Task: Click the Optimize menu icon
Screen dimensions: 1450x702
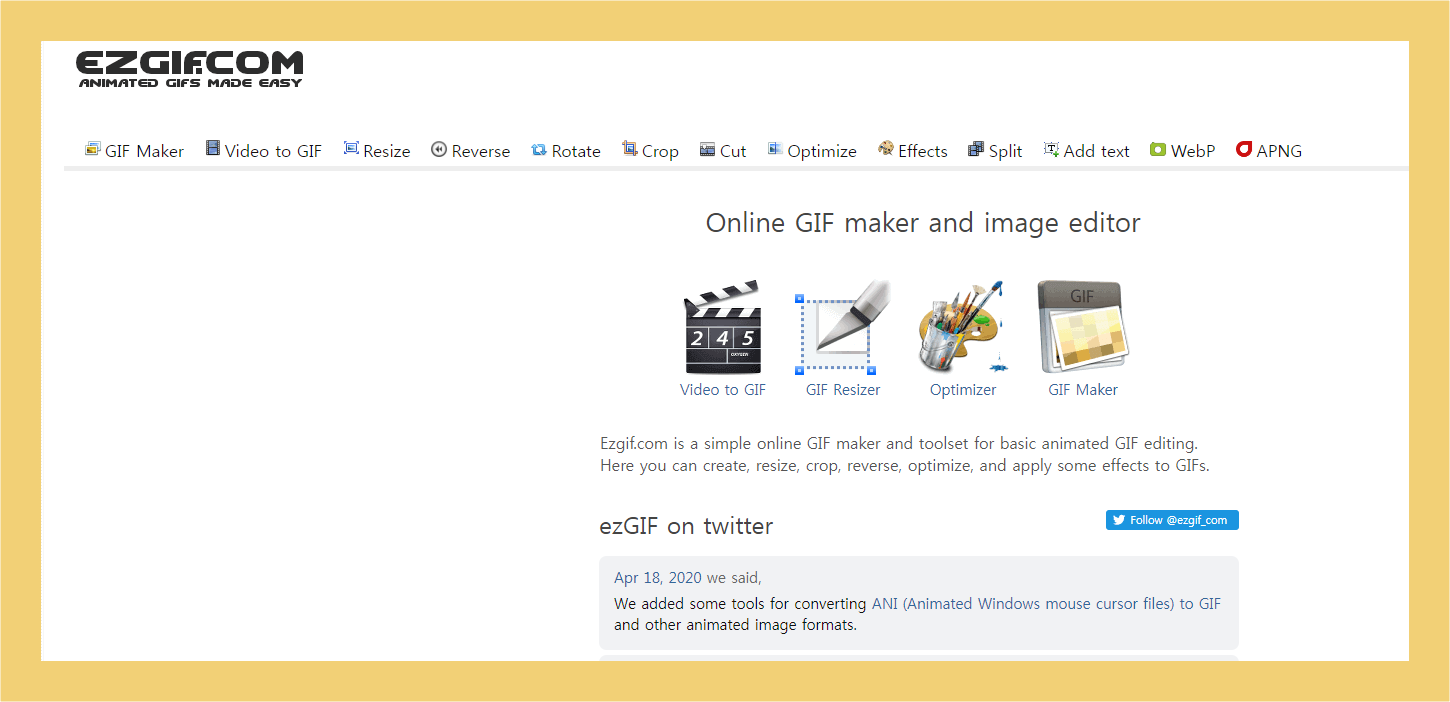Action: (x=775, y=149)
